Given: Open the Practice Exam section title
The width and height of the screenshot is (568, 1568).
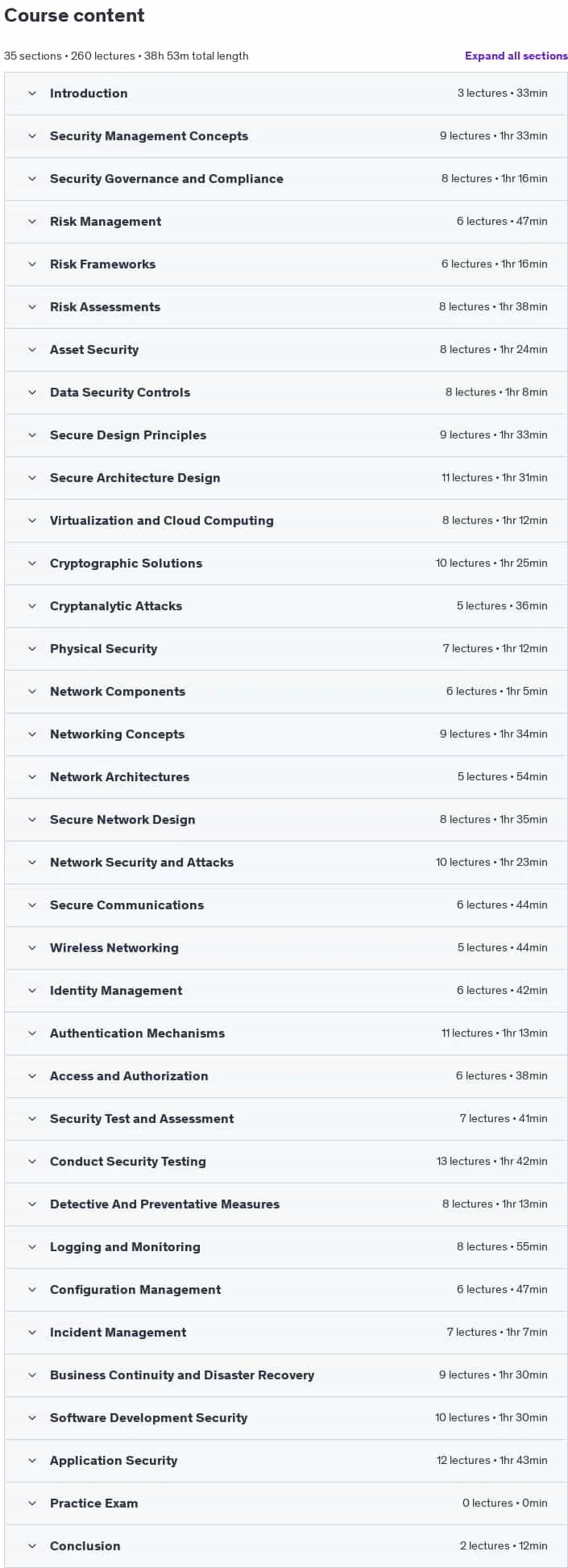Looking at the screenshot, I should (x=93, y=1504).
